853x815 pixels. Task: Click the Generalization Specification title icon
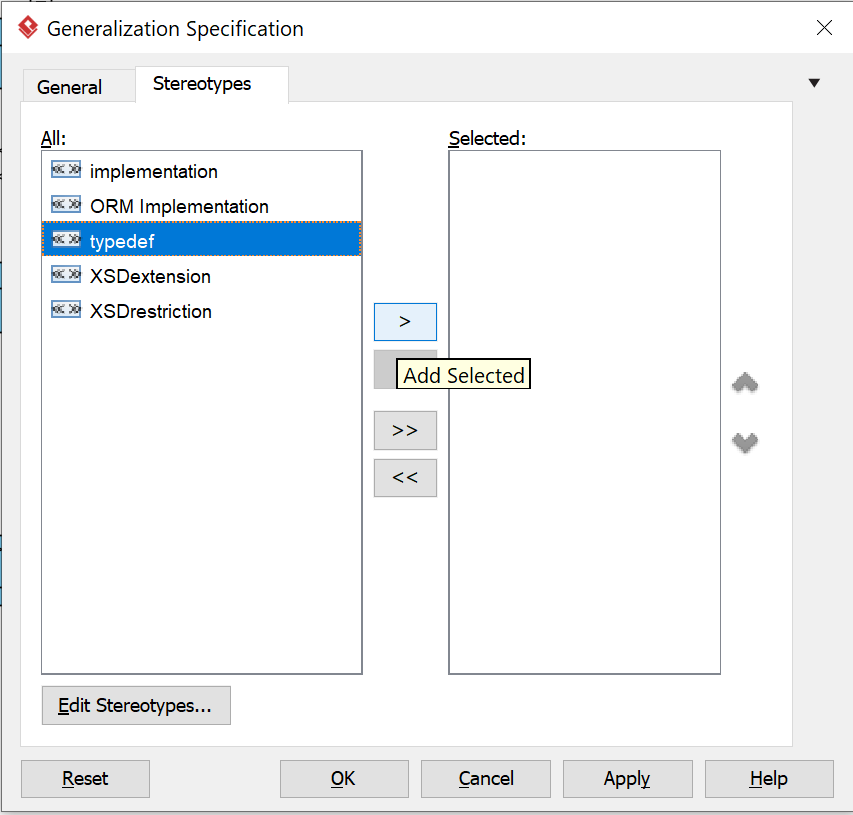pyautogui.click(x=28, y=28)
